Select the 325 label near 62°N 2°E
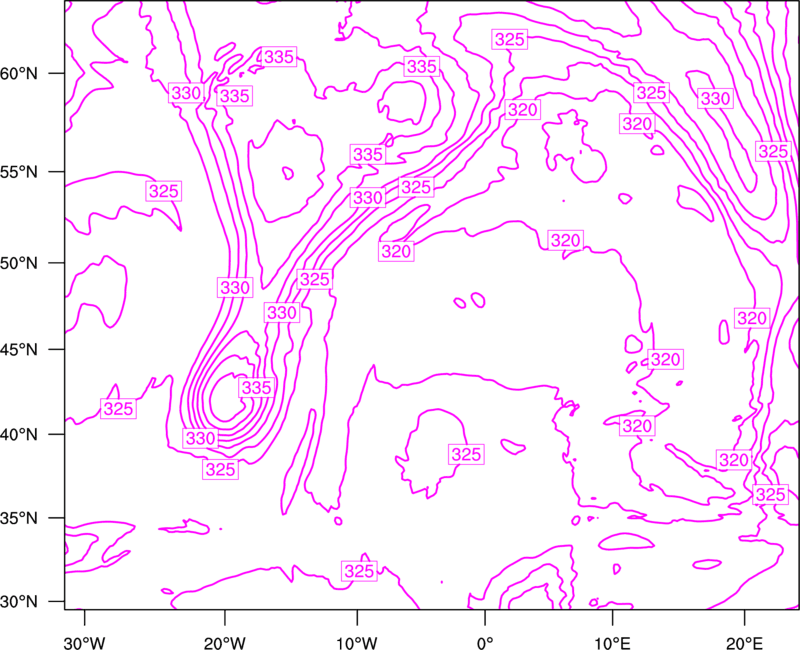Screen dimensions: 800x650 click(510, 39)
